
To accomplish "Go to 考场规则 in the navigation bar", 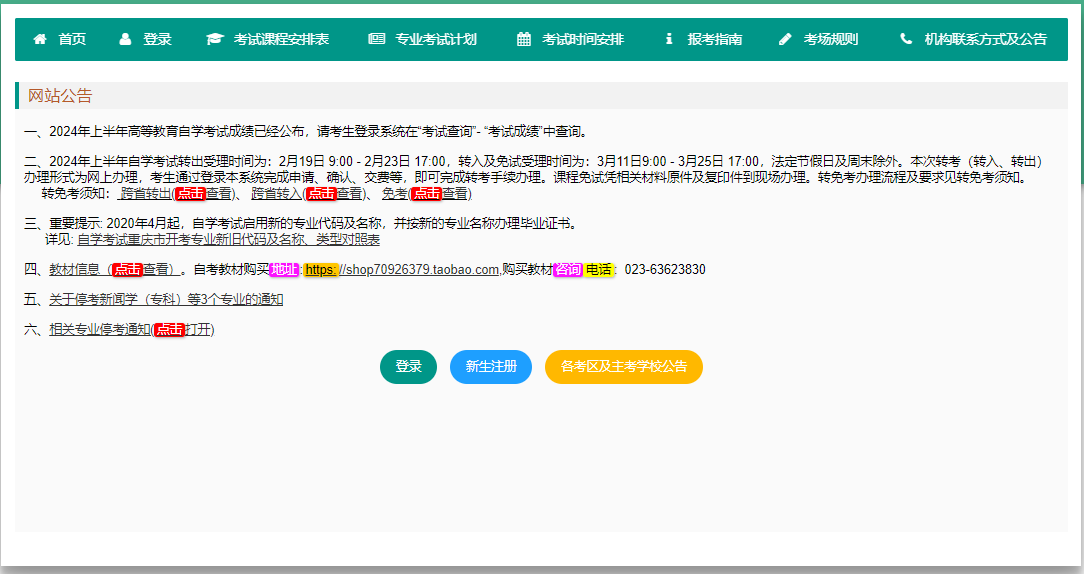I will point(830,40).
